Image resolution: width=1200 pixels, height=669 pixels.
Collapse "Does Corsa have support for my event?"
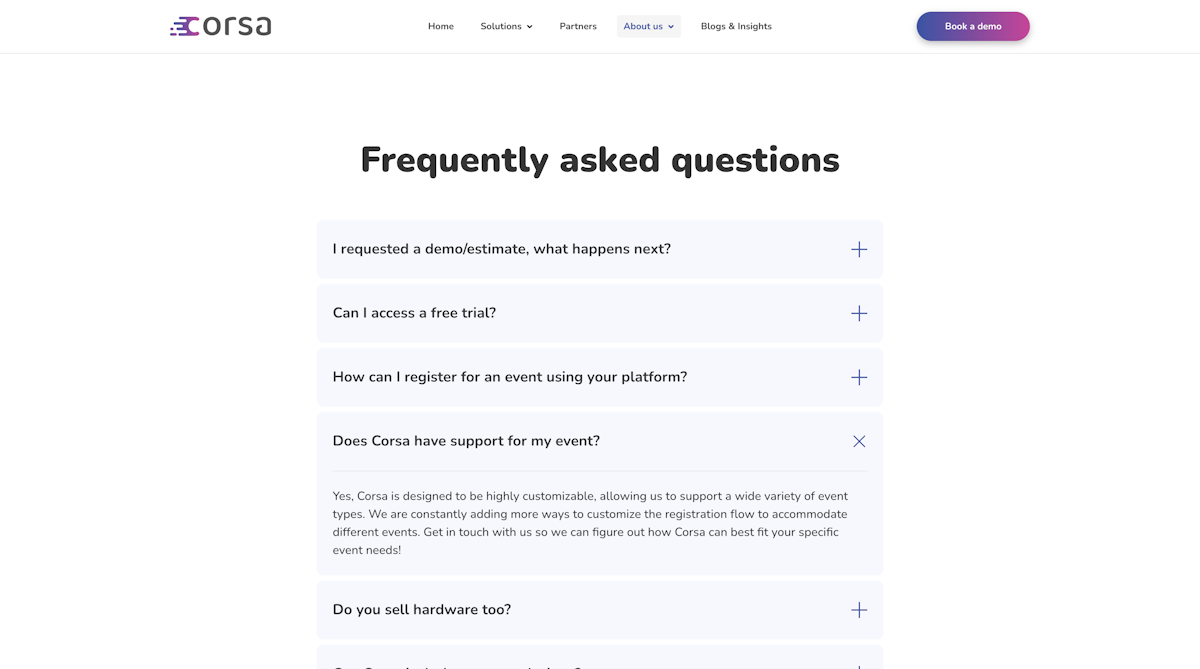pos(466,441)
